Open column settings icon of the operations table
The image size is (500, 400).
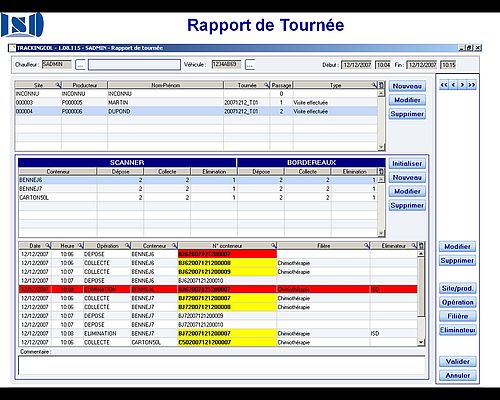click(421, 246)
